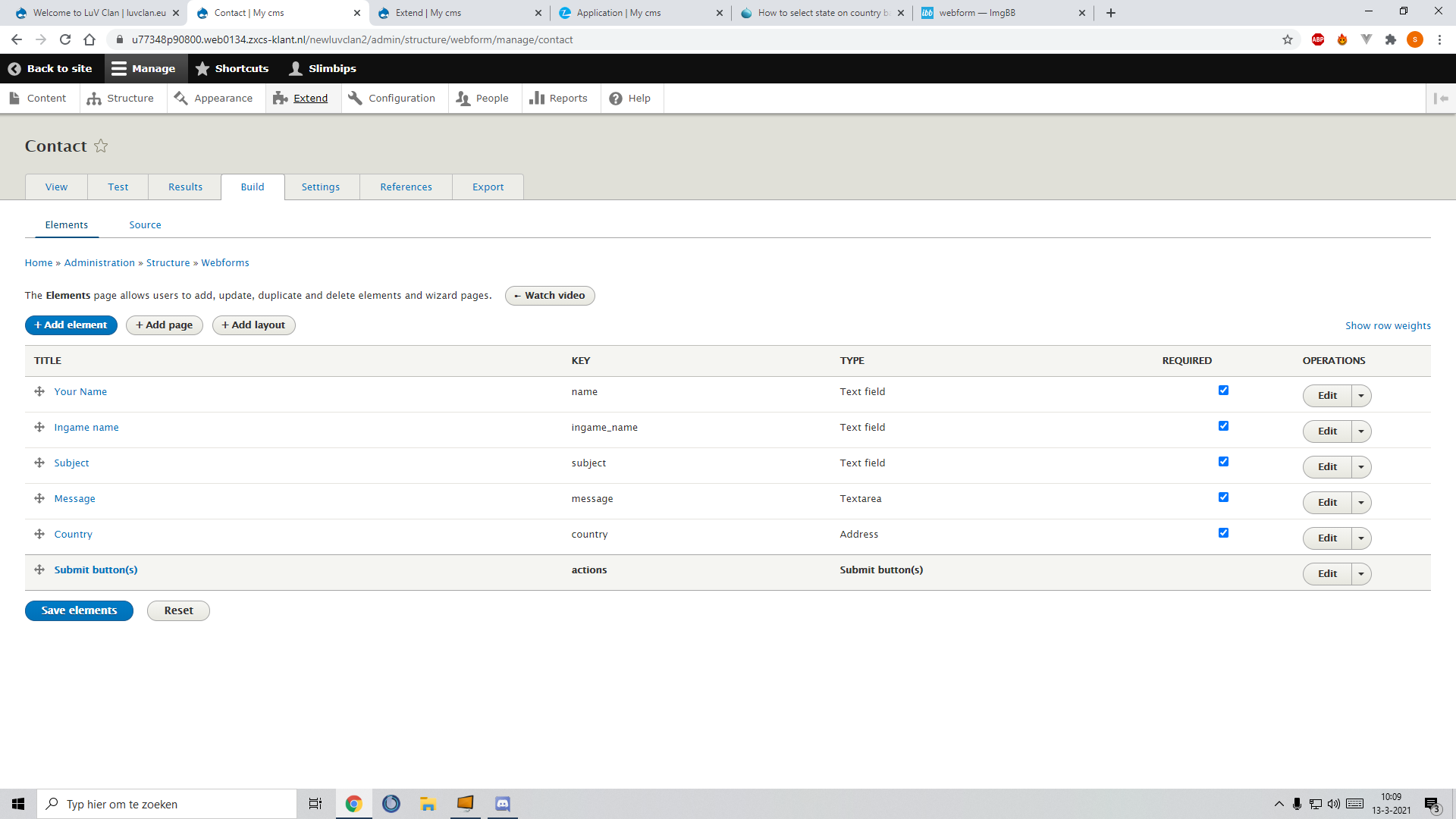
Task: Go Back to site
Action: pyautogui.click(x=50, y=68)
